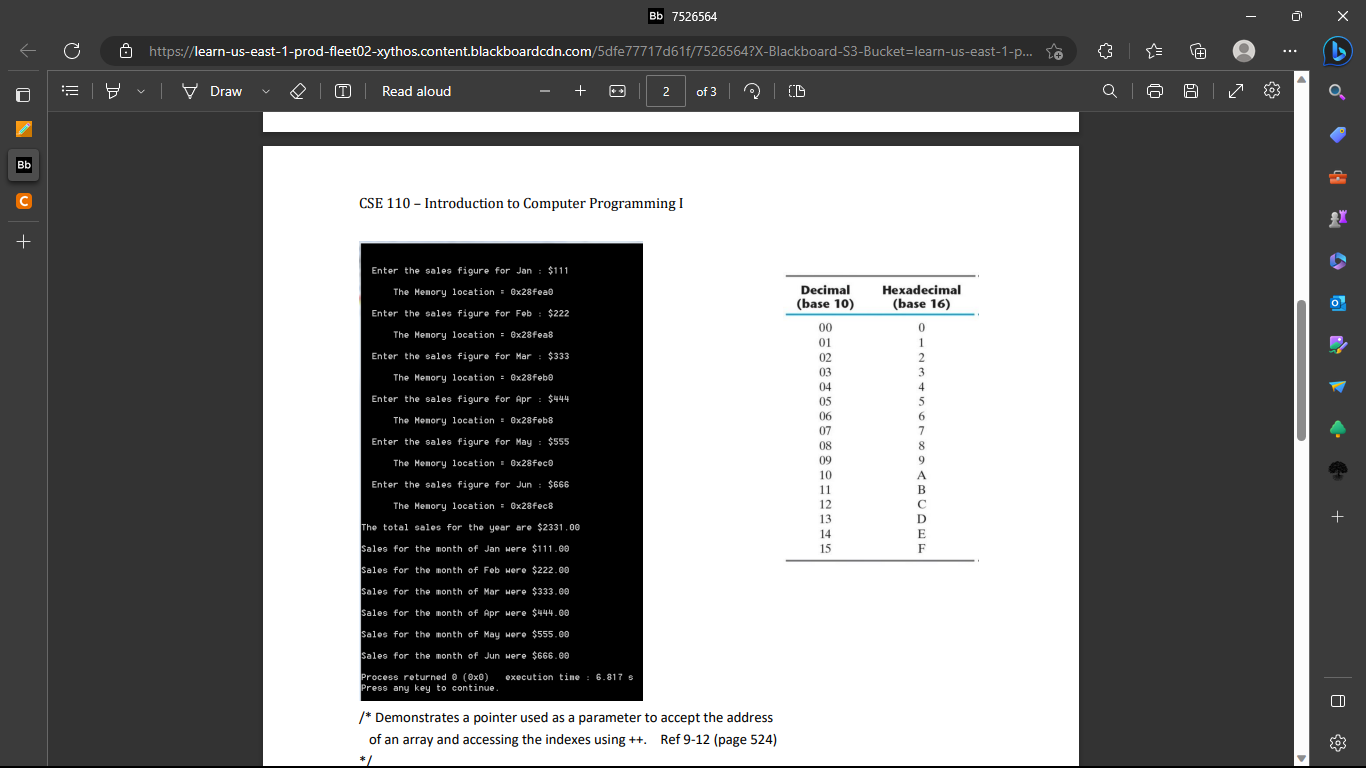Viewport: 1366px width, 768px height.
Task: Switch to the Bb blackboard tab
Action: click(22, 166)
